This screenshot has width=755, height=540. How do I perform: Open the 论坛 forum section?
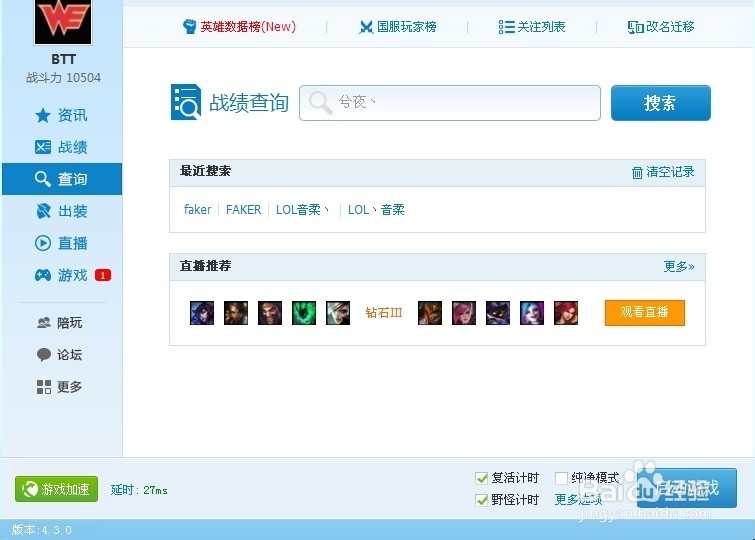pyautogui.click(x=62, y=355)
